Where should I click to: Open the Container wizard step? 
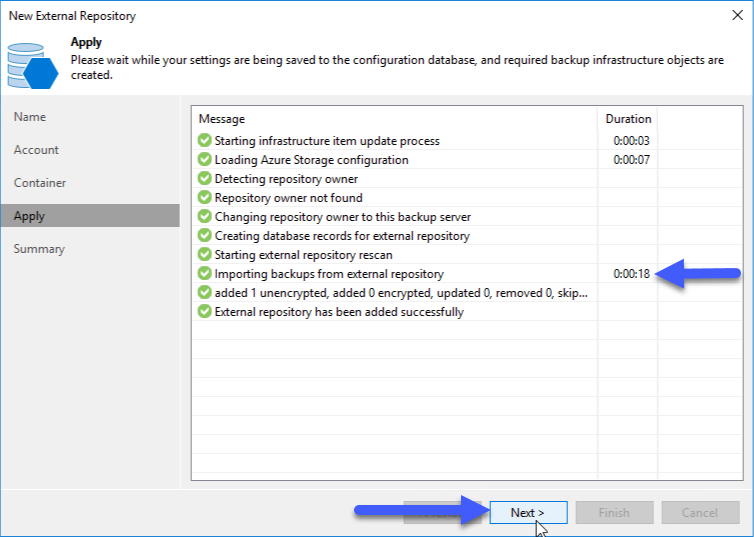tap(40, 183)
